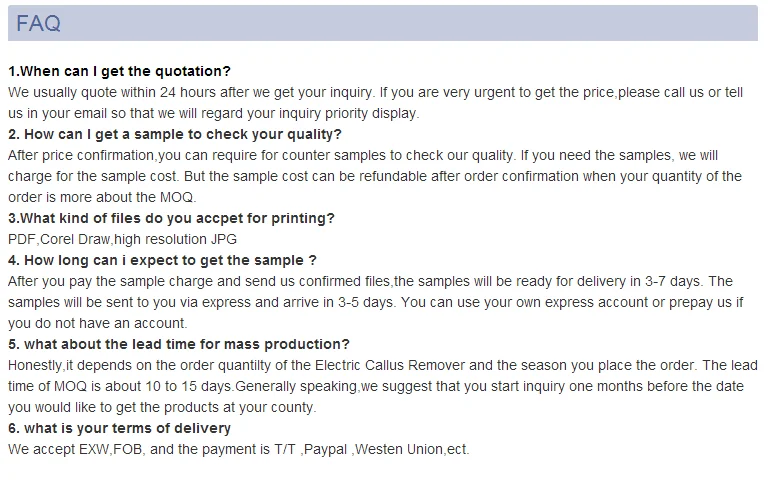Image resolution: width=772 pixels, height=498 pixels.
Task: Click the answer about quoting within 24 hours
Action: click(375, 92)
